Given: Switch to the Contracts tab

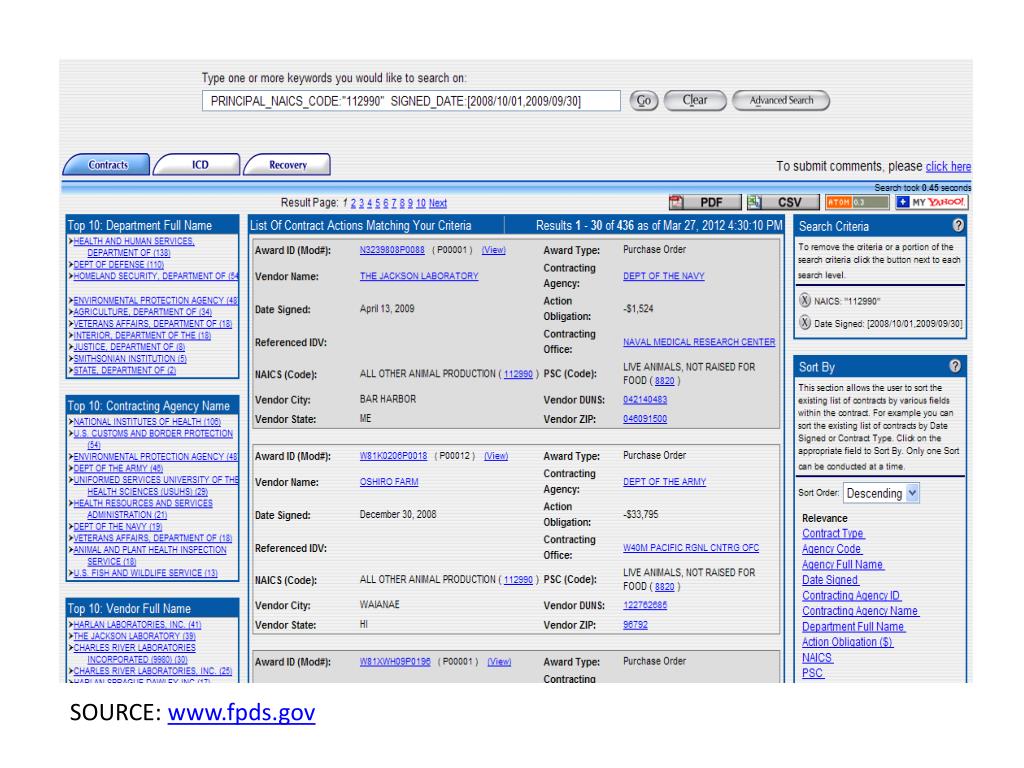Looking at the screenshot, I should coord(107,165).
